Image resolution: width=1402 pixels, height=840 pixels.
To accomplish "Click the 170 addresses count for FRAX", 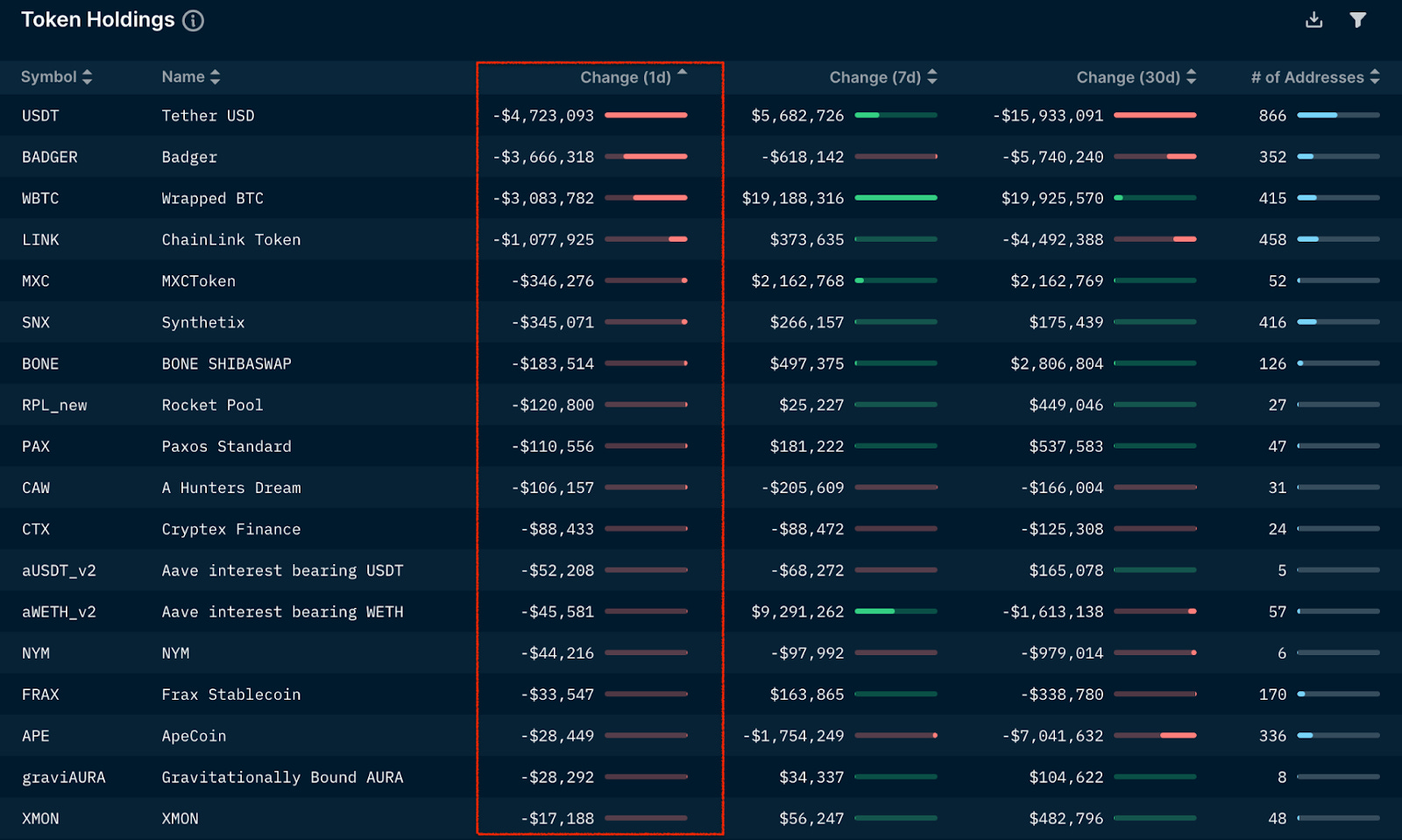I will pyautogui.click(x=1272, y=695).
